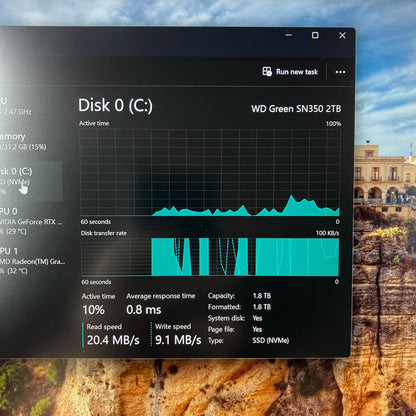Click the Run new task icon
Viewport: 416px width, 416px height.
click(267, 71)
